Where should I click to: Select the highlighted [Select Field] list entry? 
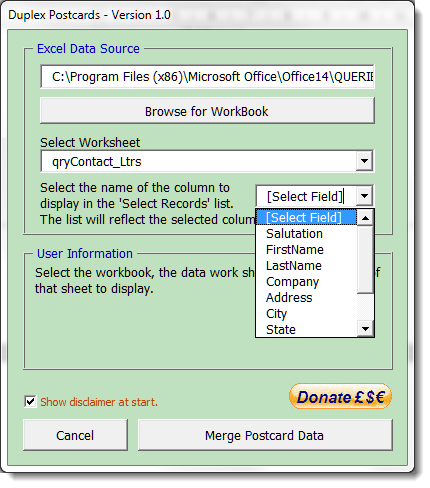coord(306,217)
